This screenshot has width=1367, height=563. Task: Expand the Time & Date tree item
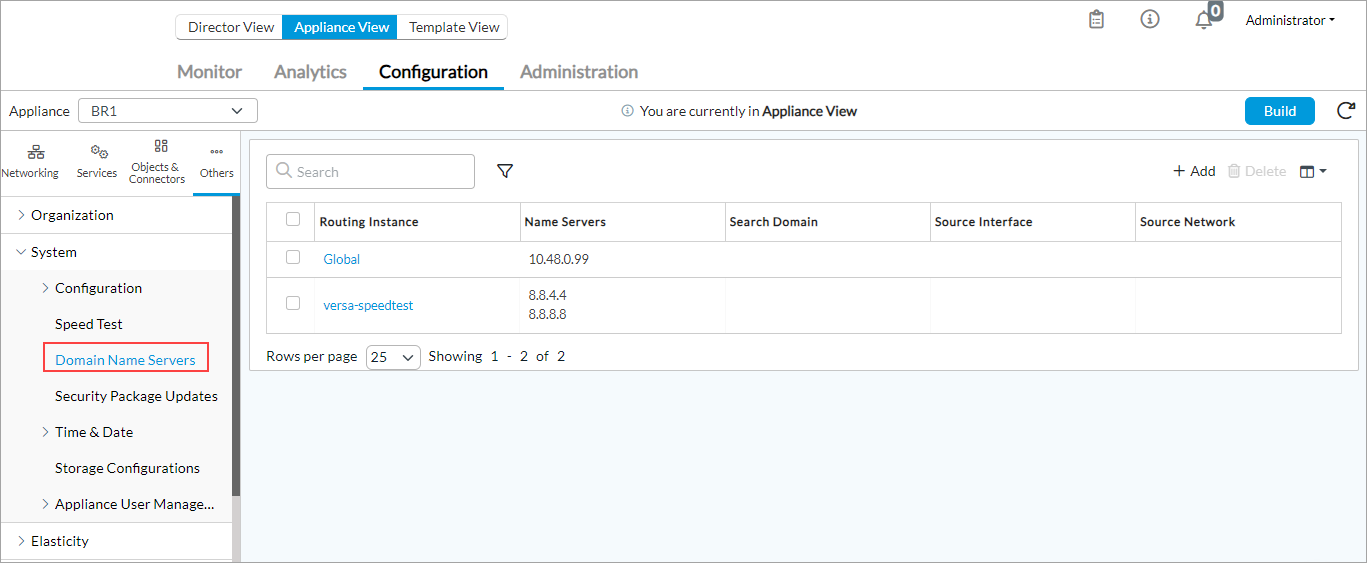[45, 432]
